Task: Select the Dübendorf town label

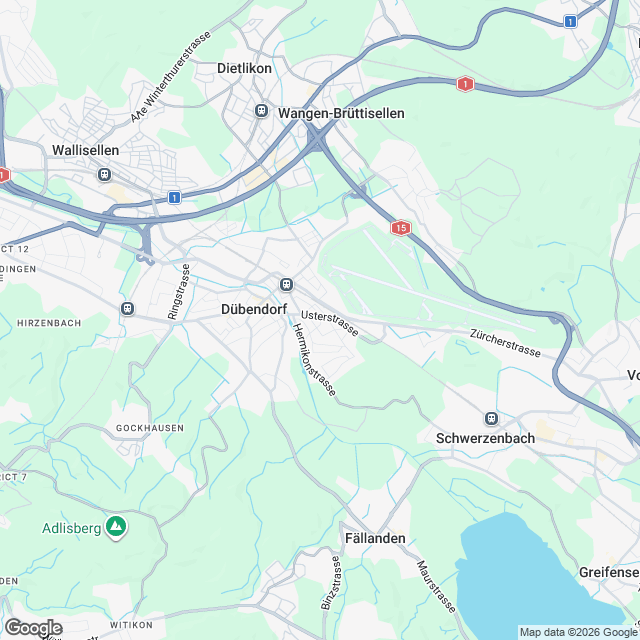Action: [x=254, y=309]
